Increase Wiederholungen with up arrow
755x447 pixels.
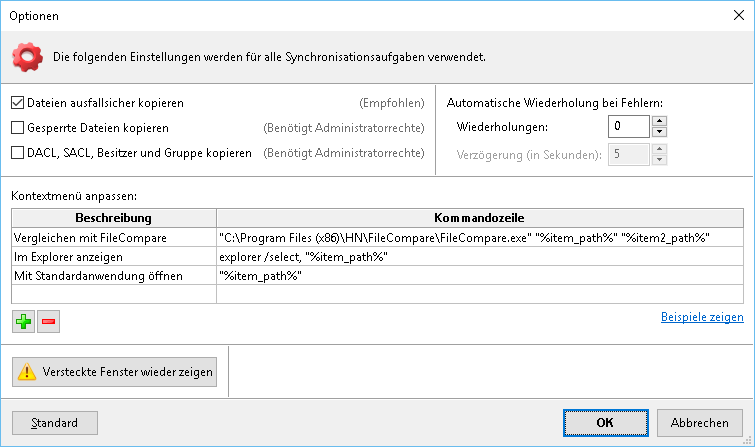(659, 121)
